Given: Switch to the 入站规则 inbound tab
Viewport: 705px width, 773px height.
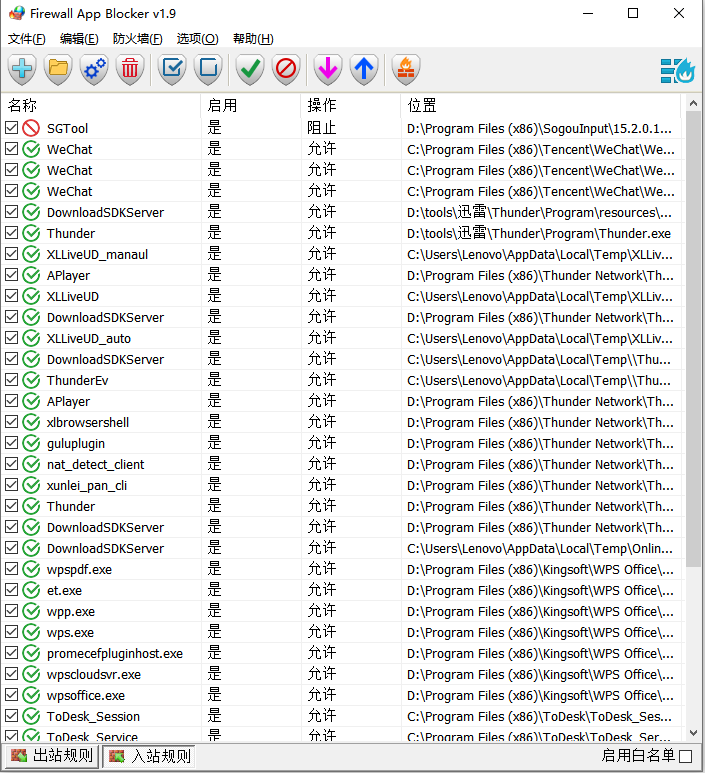Looking at the screenshot, I should (149, 756).
